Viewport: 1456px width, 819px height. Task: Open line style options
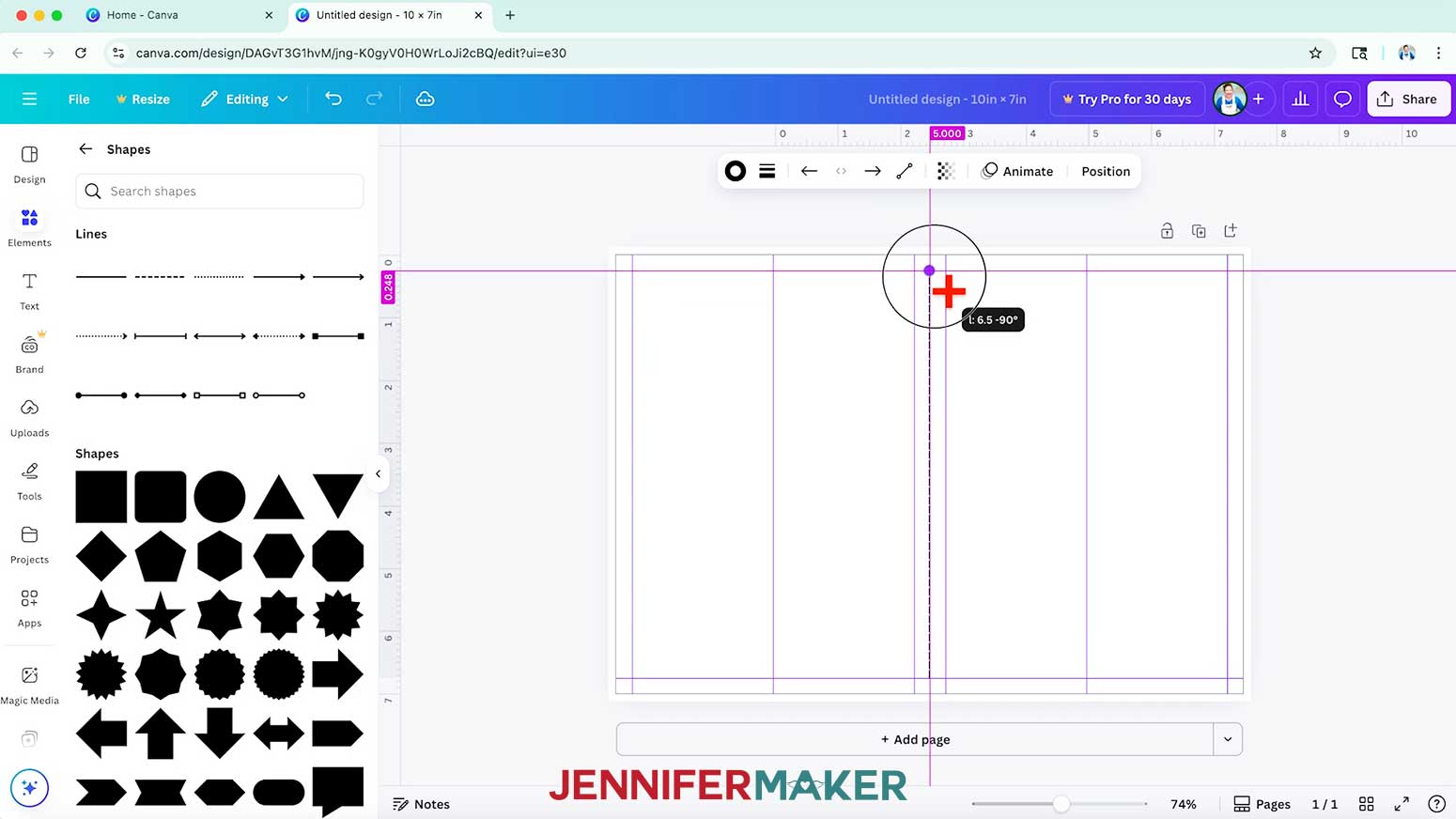767,171
